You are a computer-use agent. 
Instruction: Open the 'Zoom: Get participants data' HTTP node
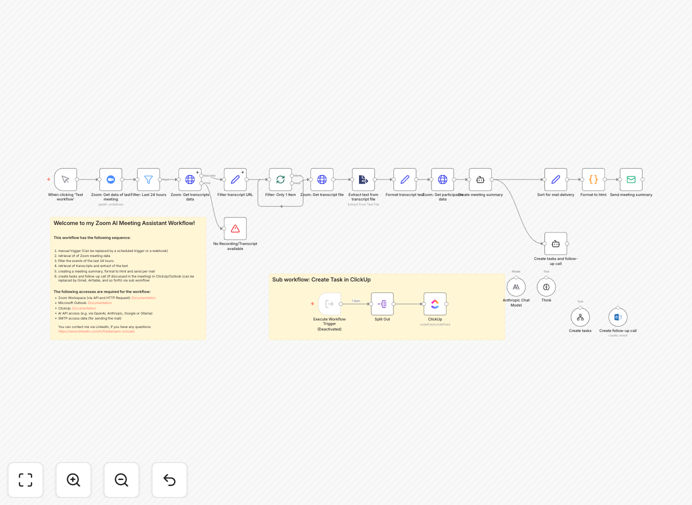pos(443,179)
